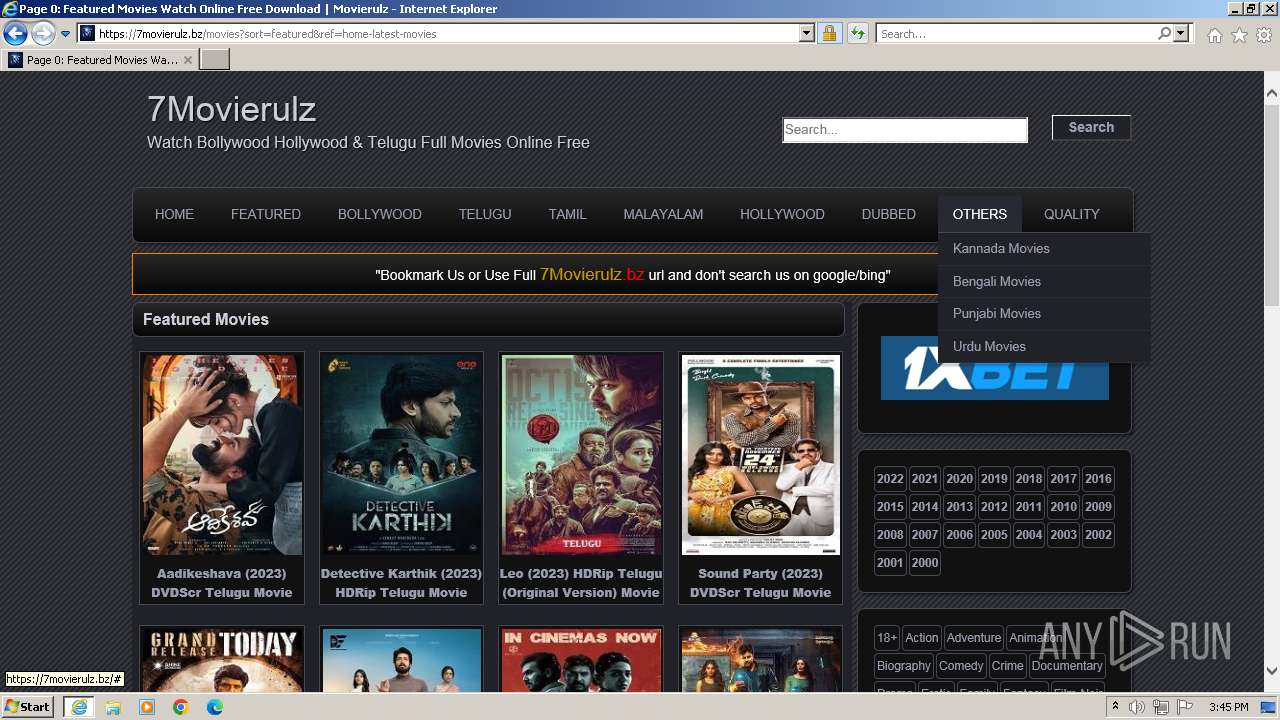Select the Comedy genre tag
The width and height of the screenshot is (1280, 720).
click(961, 666)
